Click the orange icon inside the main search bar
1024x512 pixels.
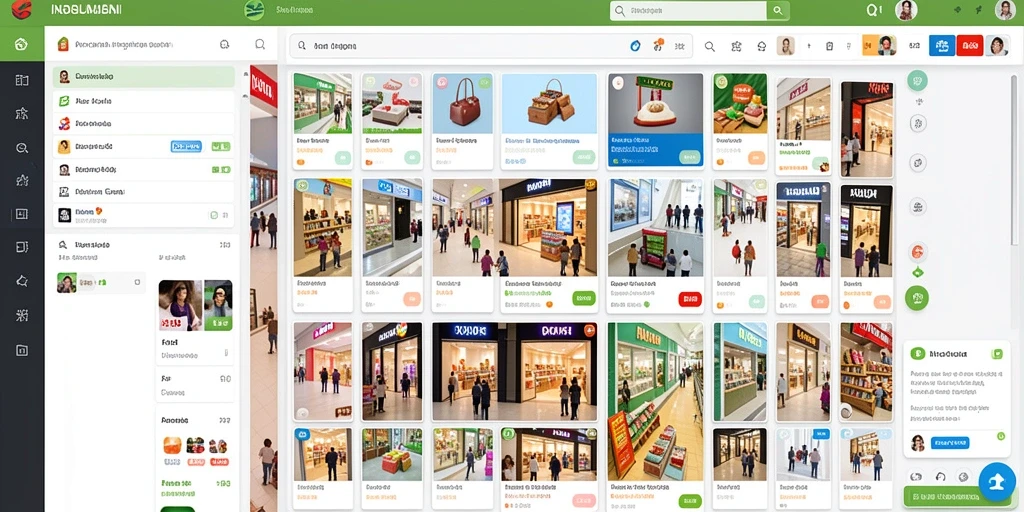click(658, 45)
